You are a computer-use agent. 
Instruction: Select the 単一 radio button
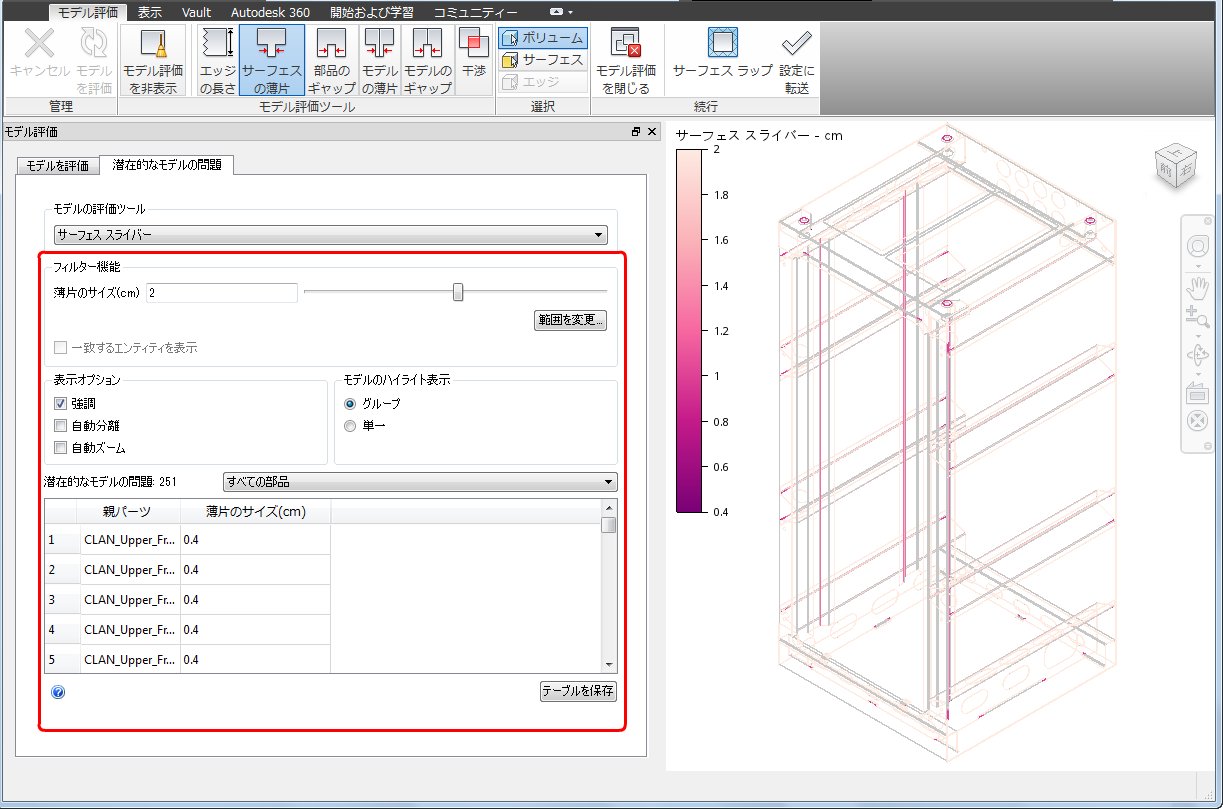coord(350,426)
